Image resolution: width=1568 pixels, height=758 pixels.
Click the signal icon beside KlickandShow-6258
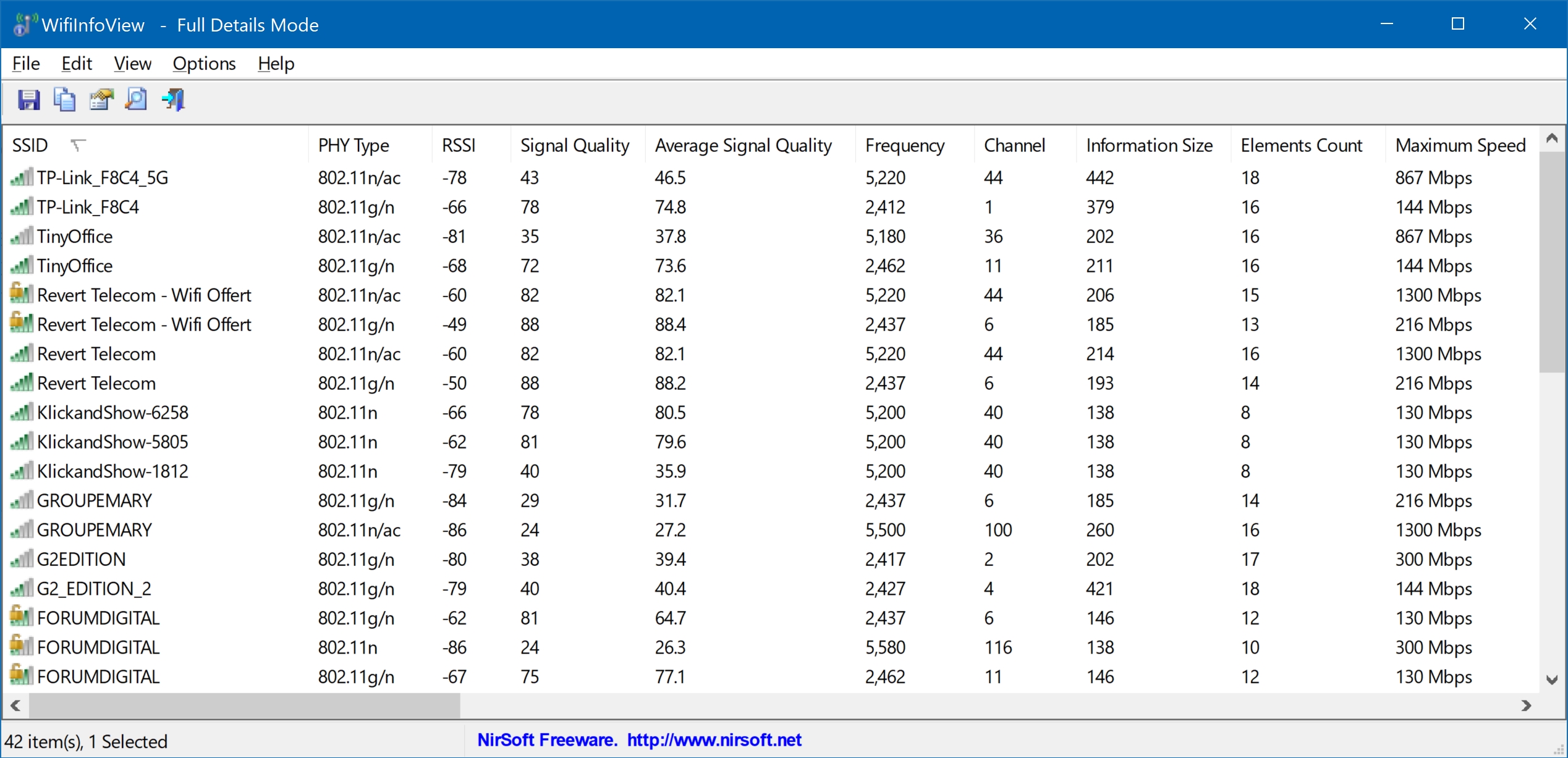click(x=22, y=412)
